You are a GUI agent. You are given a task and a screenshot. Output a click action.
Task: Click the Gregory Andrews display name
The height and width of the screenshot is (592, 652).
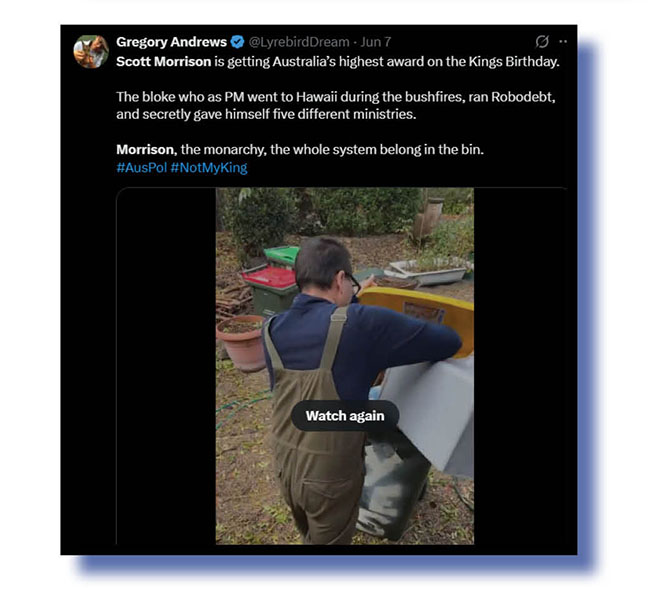coord(171,42)
